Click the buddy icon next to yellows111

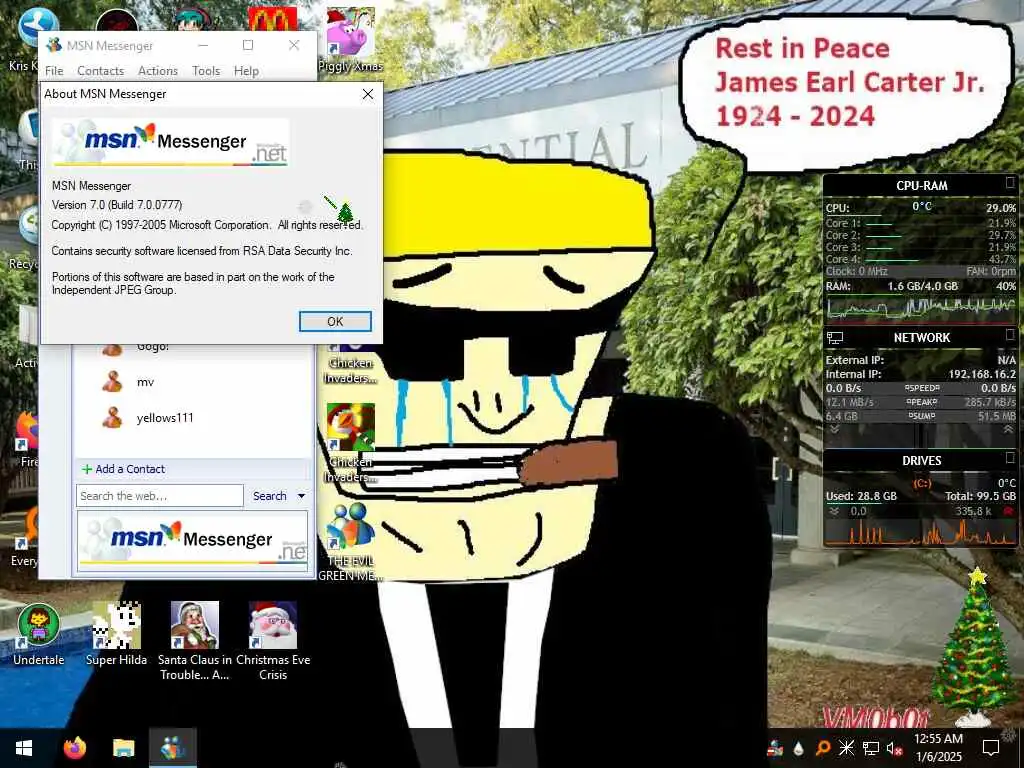112,417
